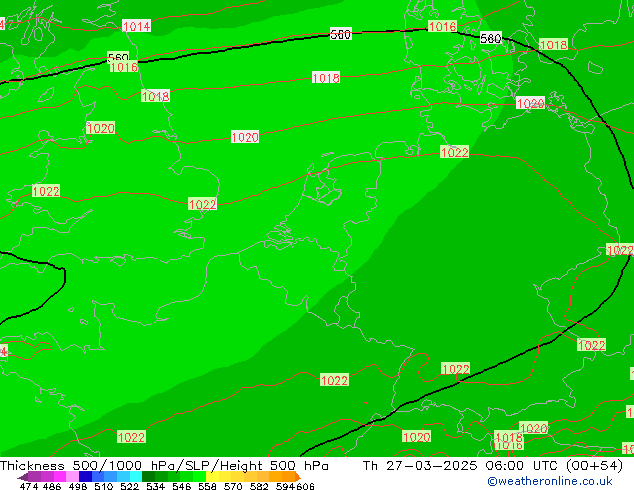Click the 1022 label over the Irish Sea
634x490 pixels.
(46, 191)
